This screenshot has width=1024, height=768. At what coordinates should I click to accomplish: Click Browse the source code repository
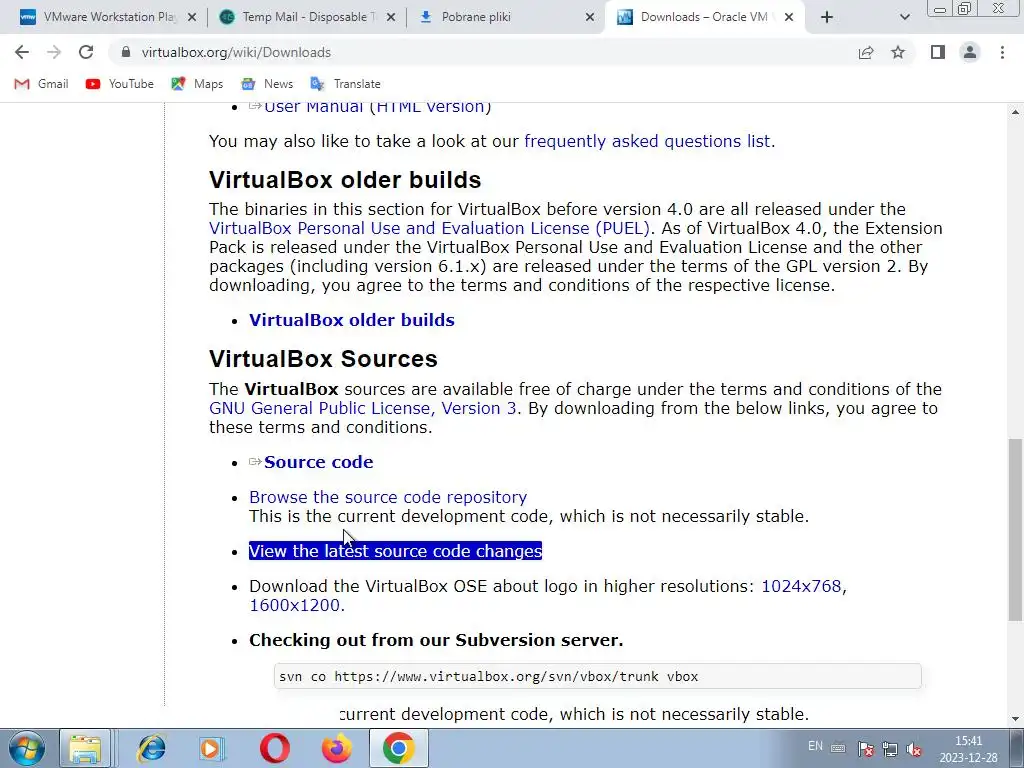[x=388, y=497]
